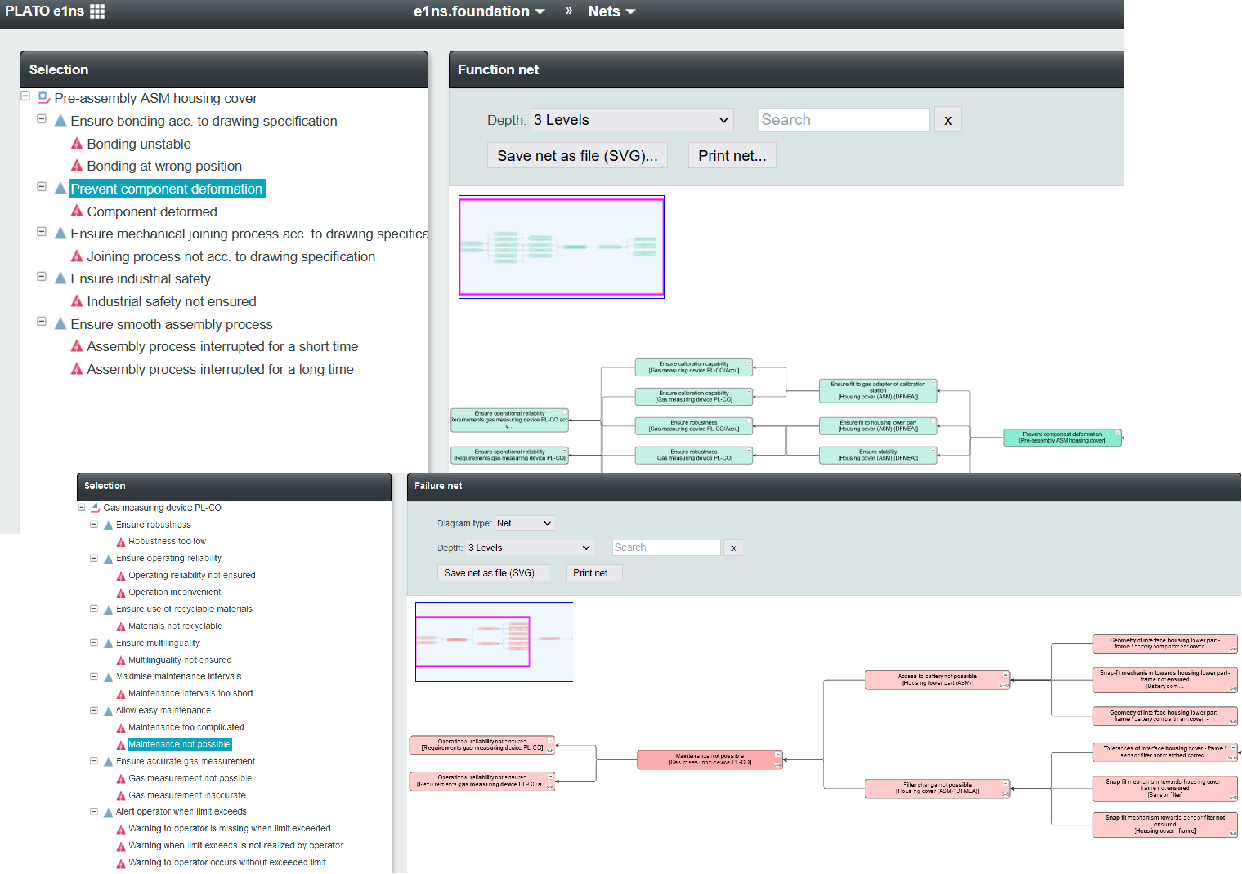Open the Nets menu

611,12
